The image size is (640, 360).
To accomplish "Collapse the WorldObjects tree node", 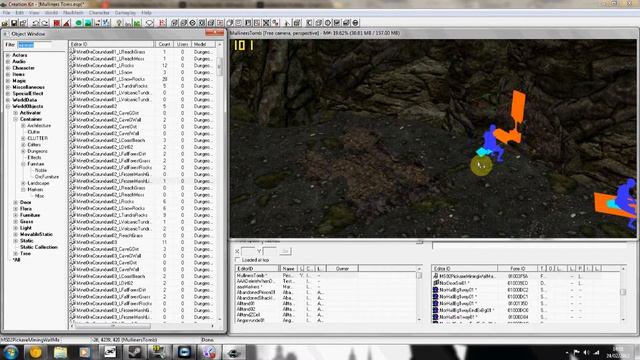I will coord(8,107).
